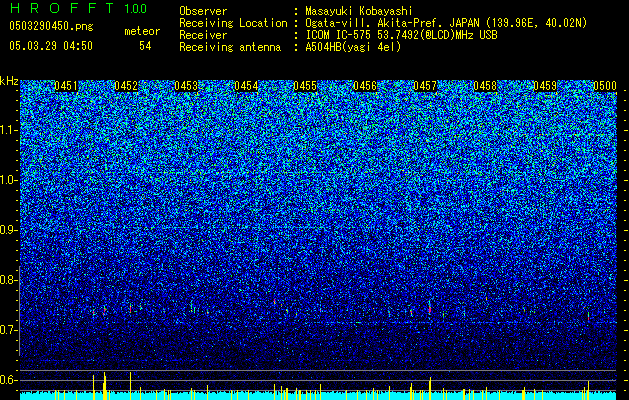
Task: Click the 0458 time marker
Action: coord(485,86)
